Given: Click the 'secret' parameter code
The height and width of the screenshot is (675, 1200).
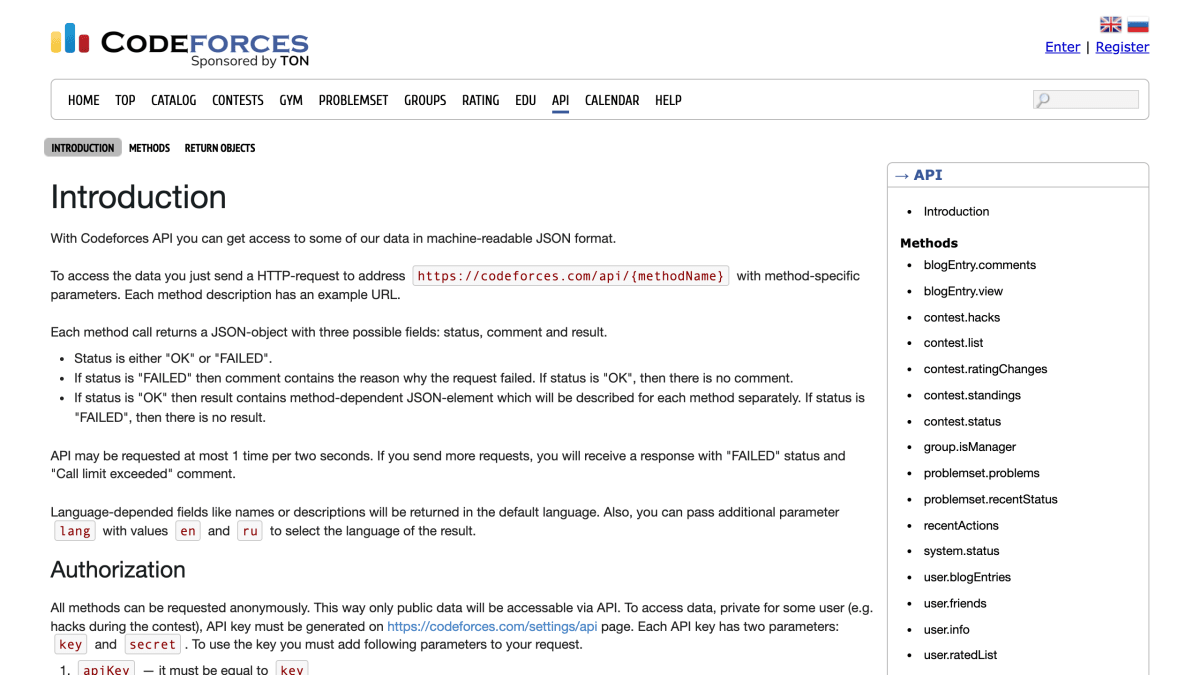Looking at the screenshot, I should pos(153,645).
